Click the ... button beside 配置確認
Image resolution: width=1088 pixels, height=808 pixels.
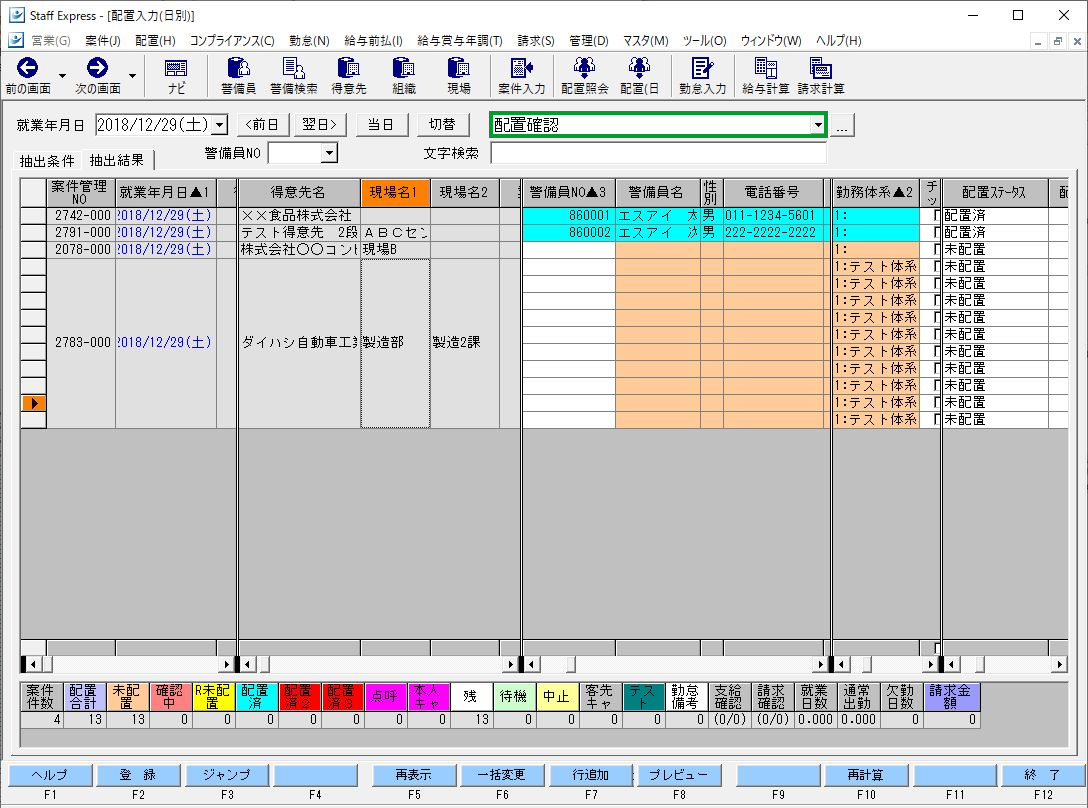pyautogui.click(x=842, y=126)
